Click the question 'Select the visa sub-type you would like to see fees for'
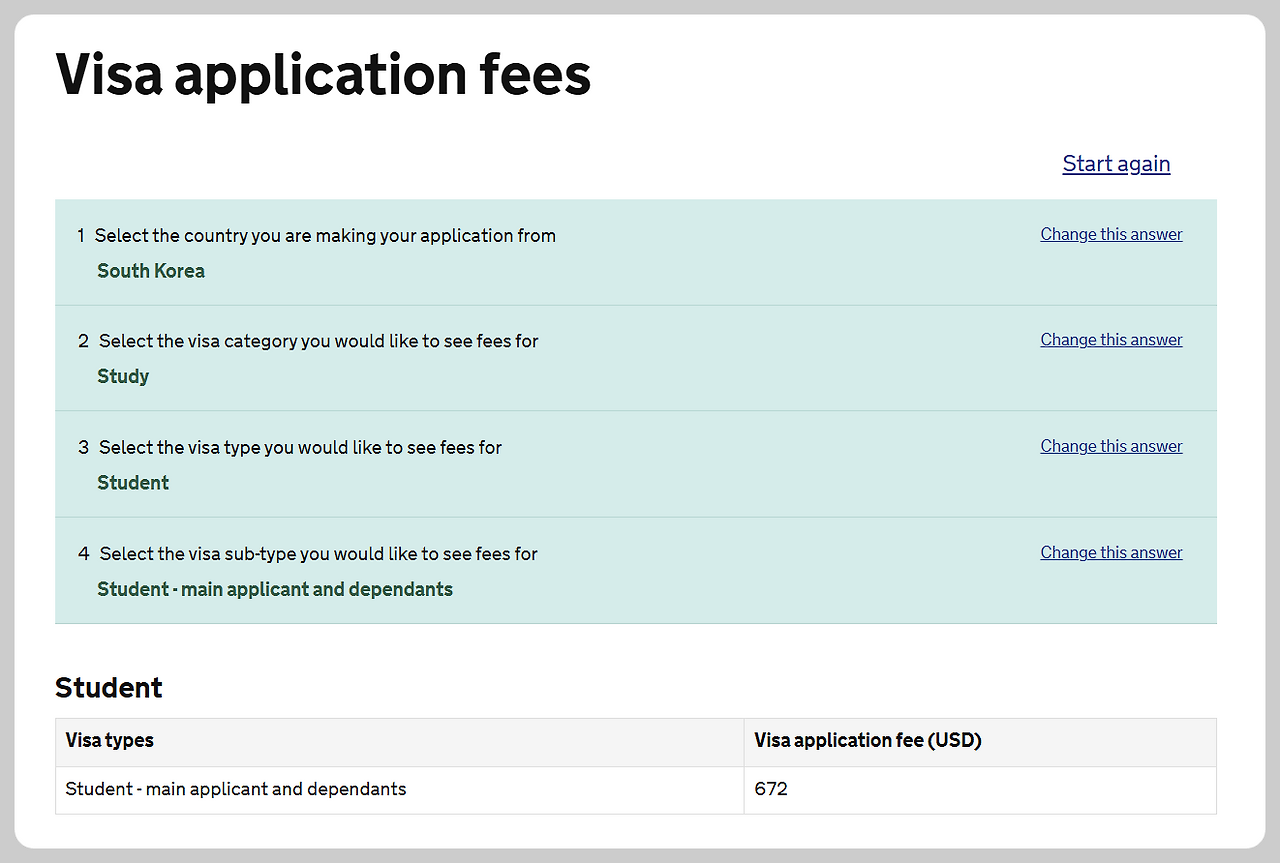Screen dimensions: 1280x863 click(x=319, y=553)
